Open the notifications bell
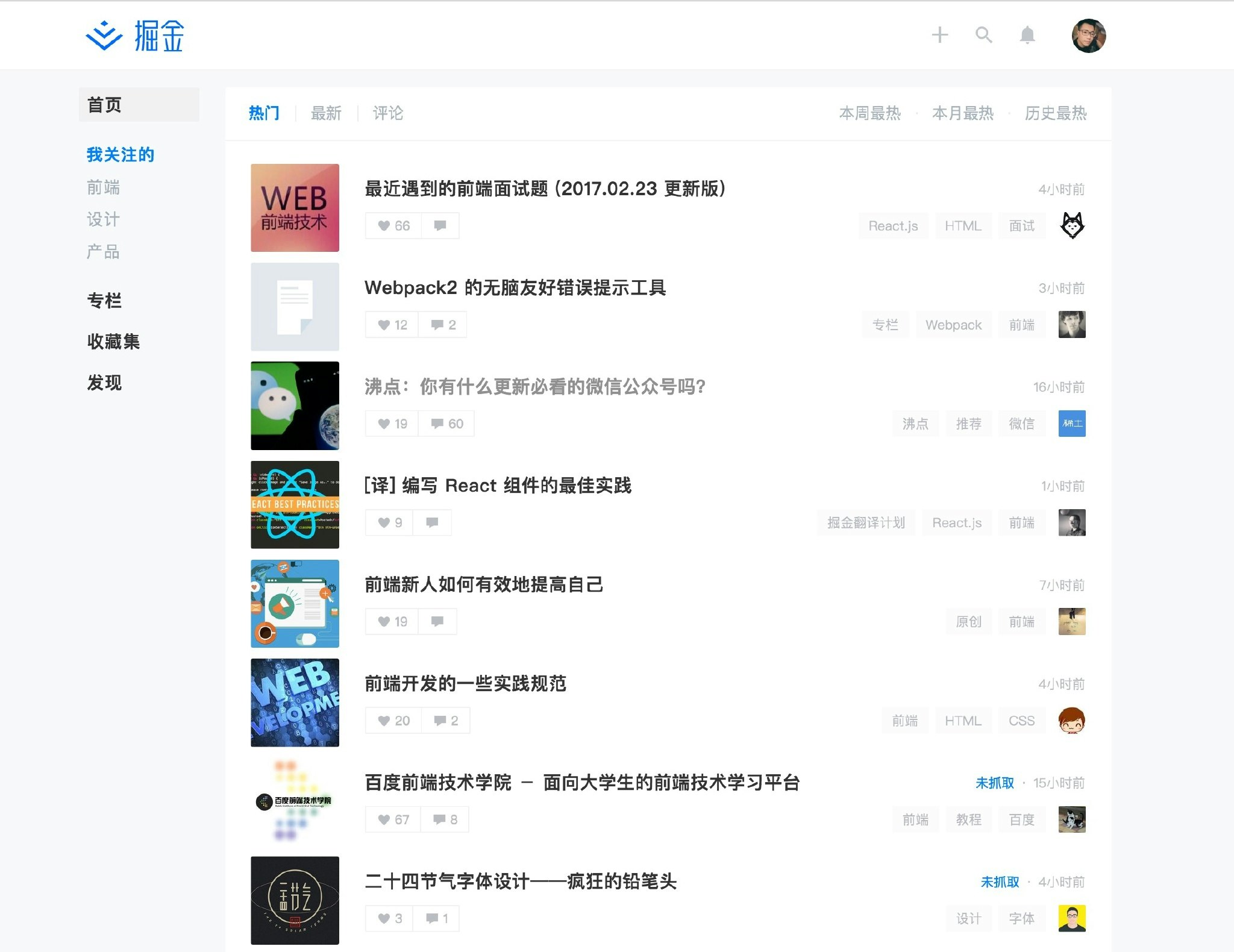The image size is (1234, 952). click(1027, 35)
